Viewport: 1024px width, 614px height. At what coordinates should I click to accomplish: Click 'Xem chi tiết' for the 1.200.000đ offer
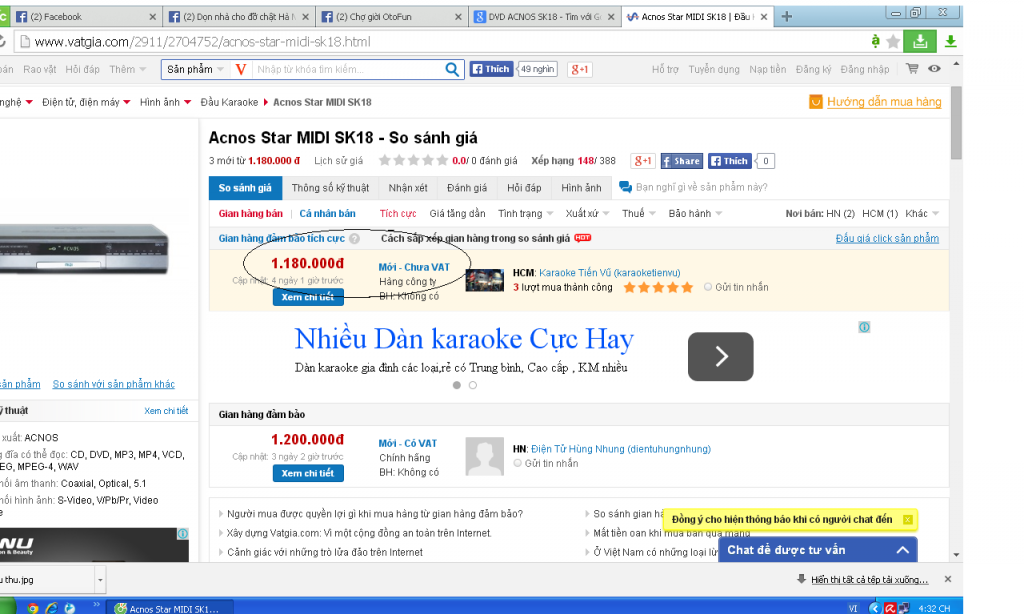[x=308, y=473]
